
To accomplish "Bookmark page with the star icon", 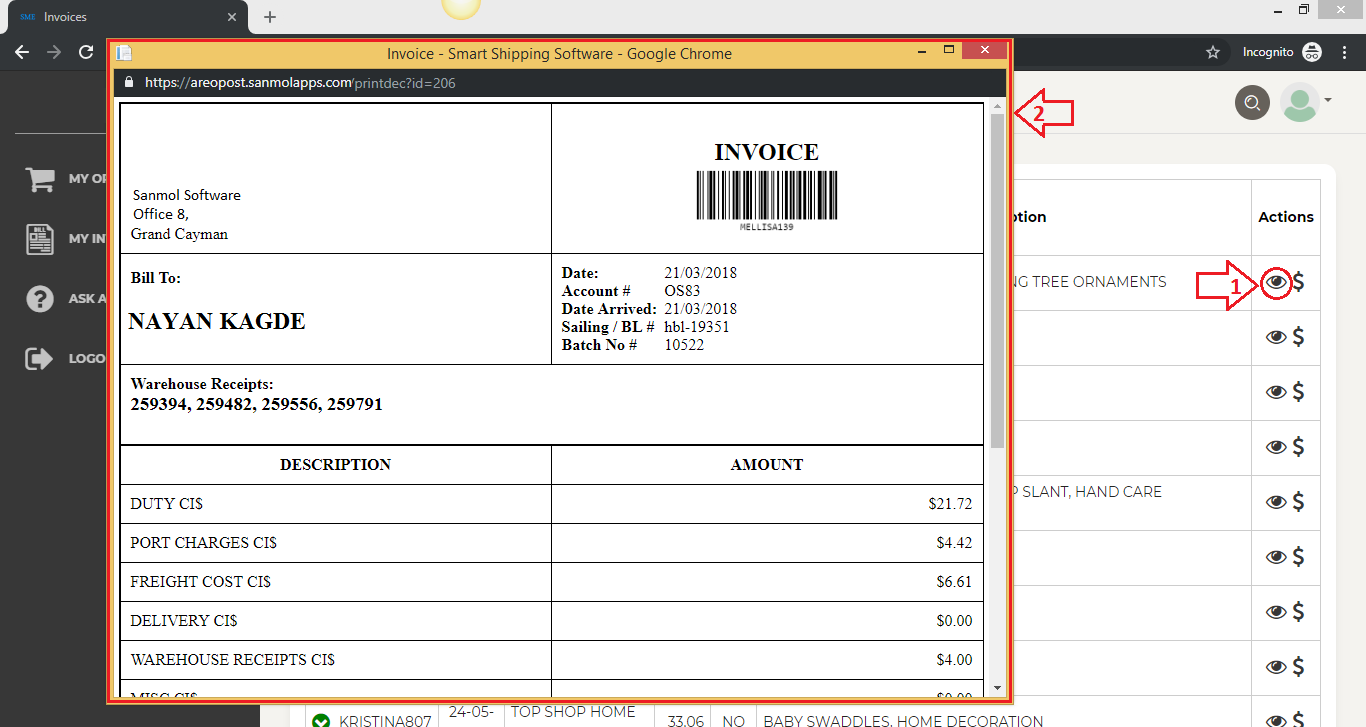I will [1213, 52].
